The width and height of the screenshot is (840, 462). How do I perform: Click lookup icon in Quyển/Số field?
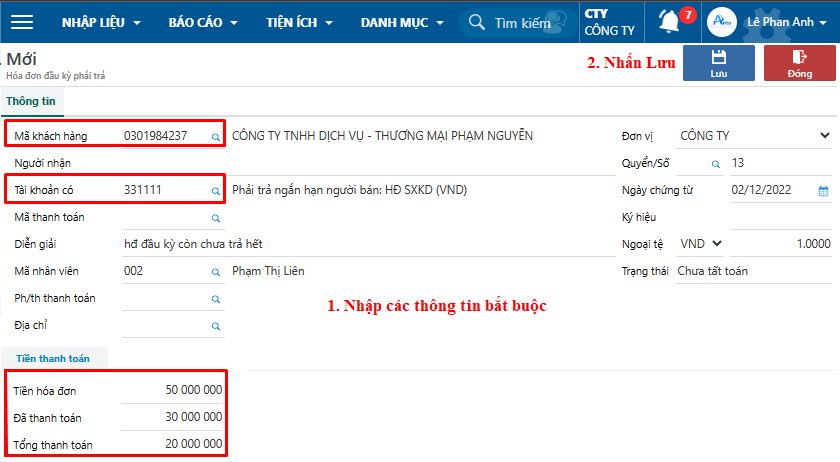(x=716, y=163)
